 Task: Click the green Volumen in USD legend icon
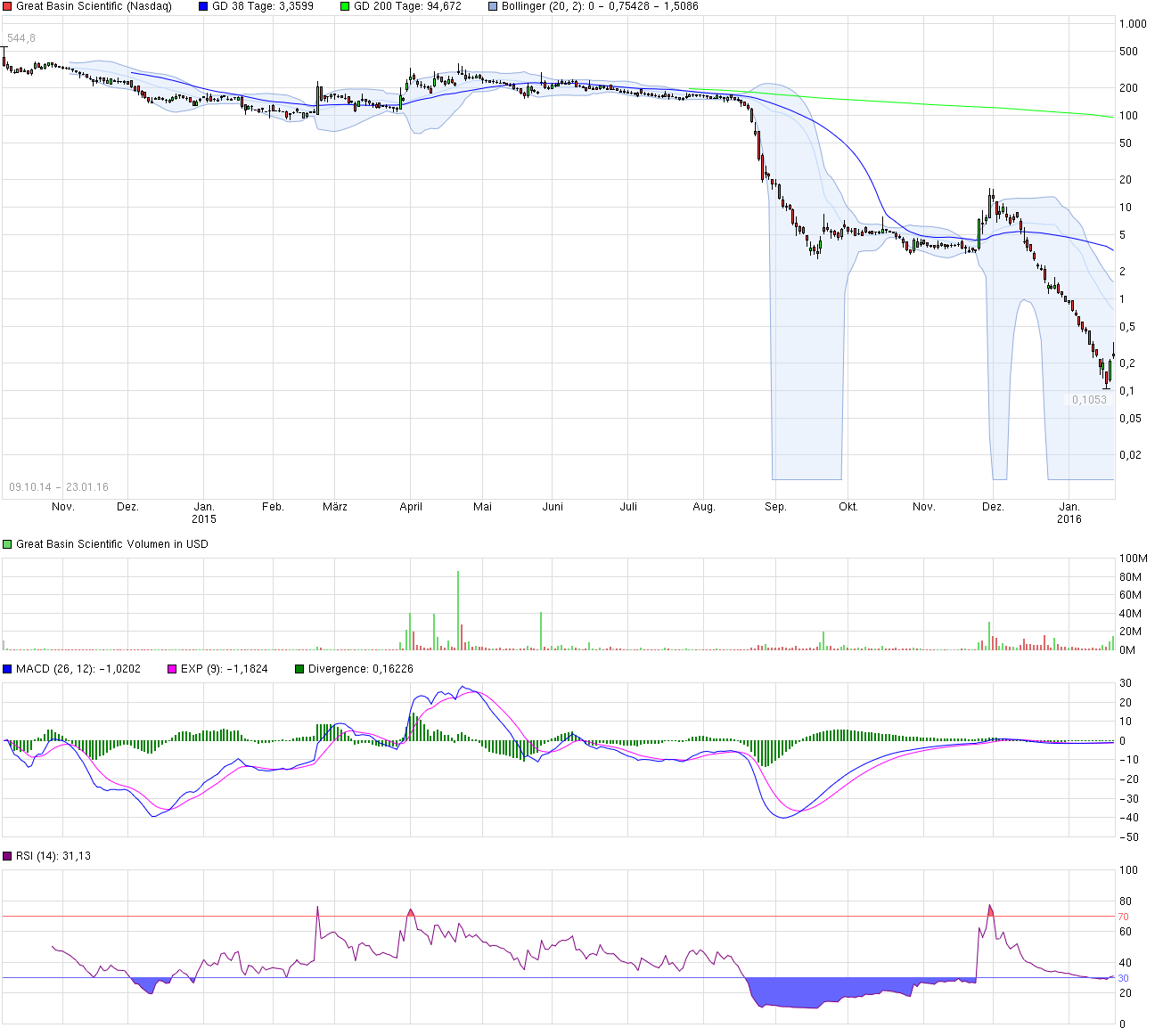(x=6, y=542)
